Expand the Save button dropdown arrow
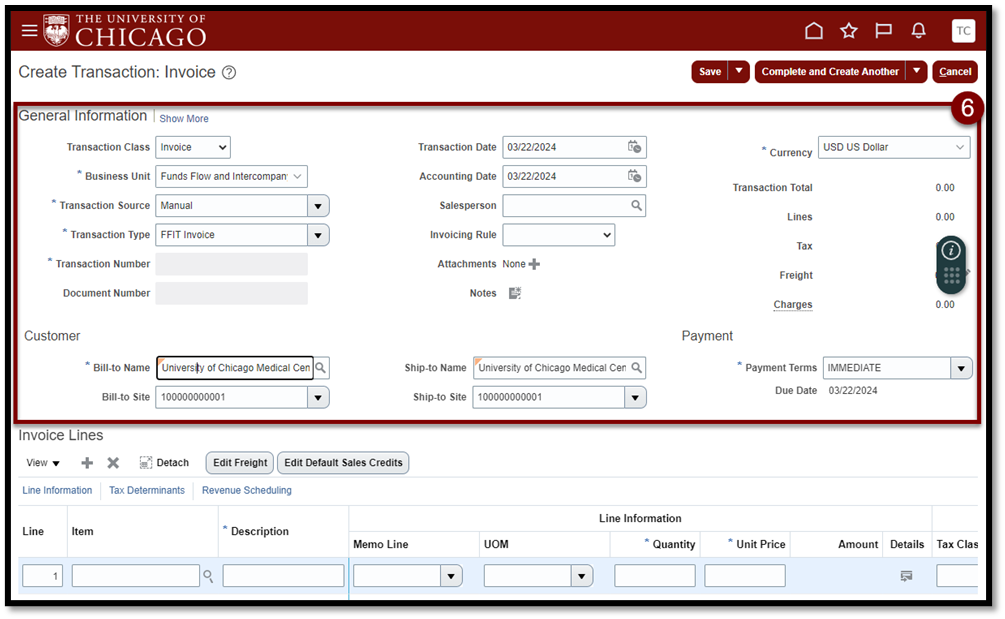This screenshot has height=619, width=1005. click(738, 71)
